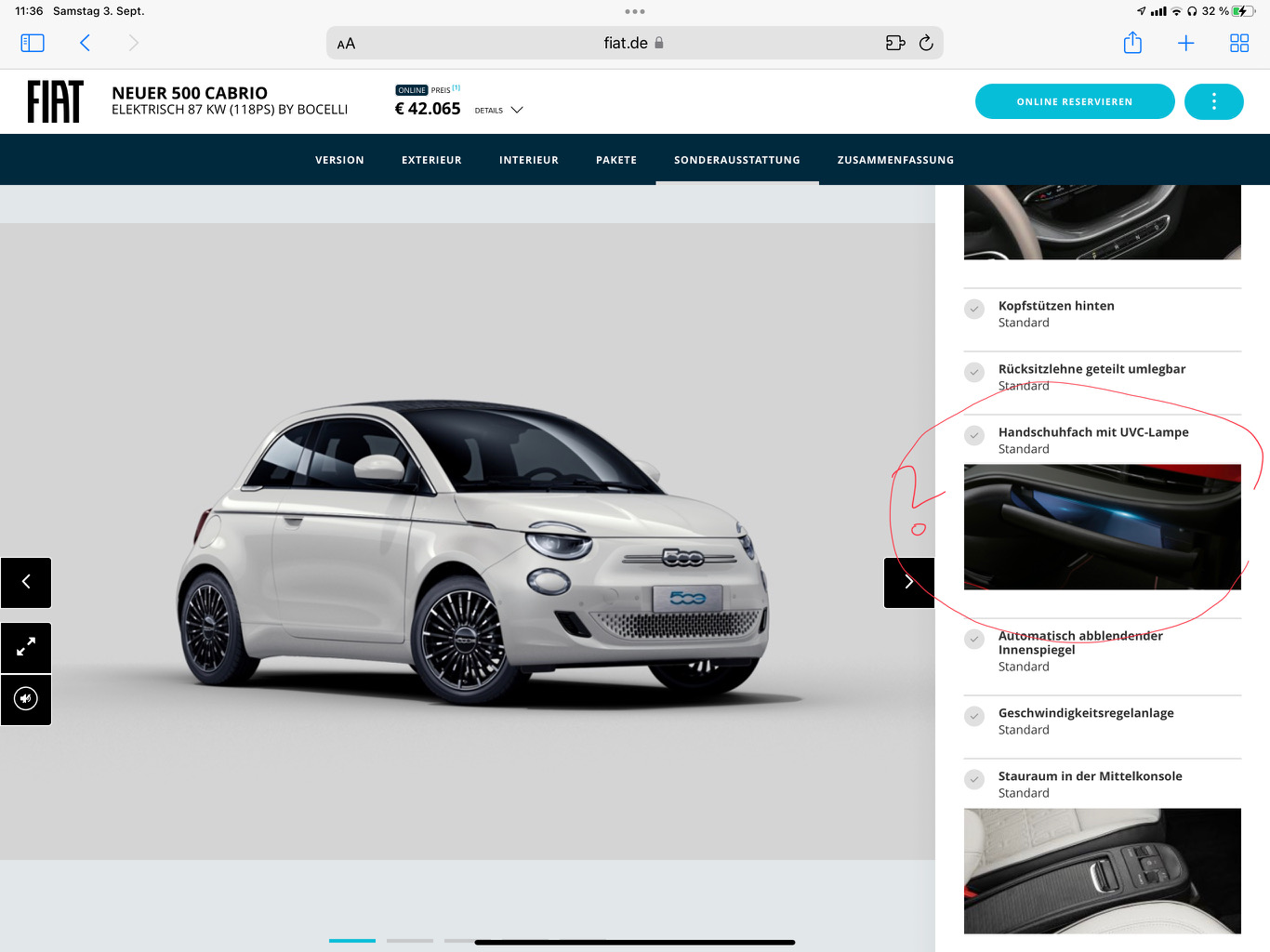Reload the fiat.de page
This screenshot has width=1270, height=952.
pyautogui.click(x=926, y=43)
